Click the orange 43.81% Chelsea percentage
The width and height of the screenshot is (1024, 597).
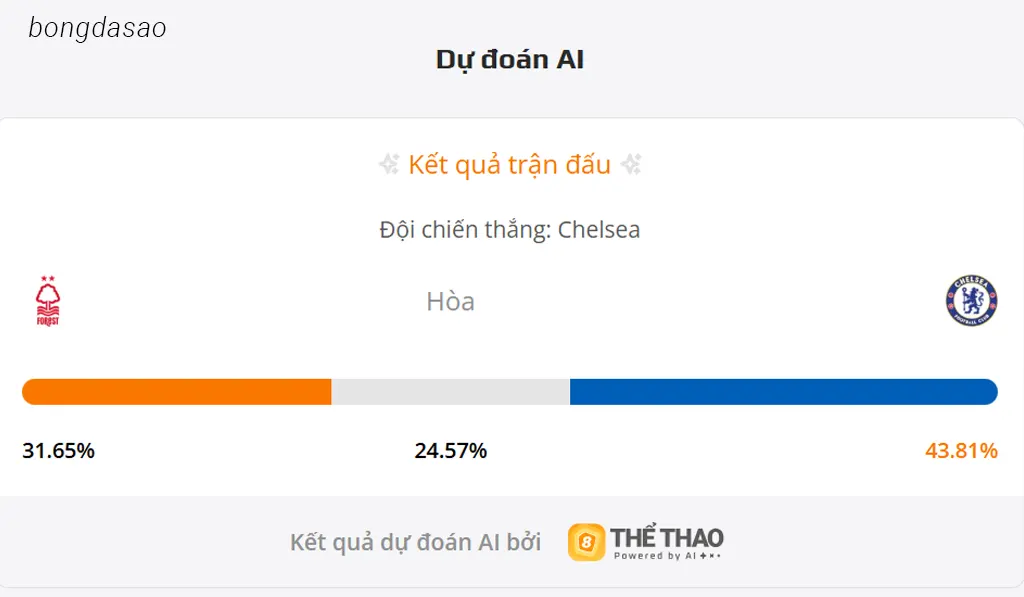961,451
